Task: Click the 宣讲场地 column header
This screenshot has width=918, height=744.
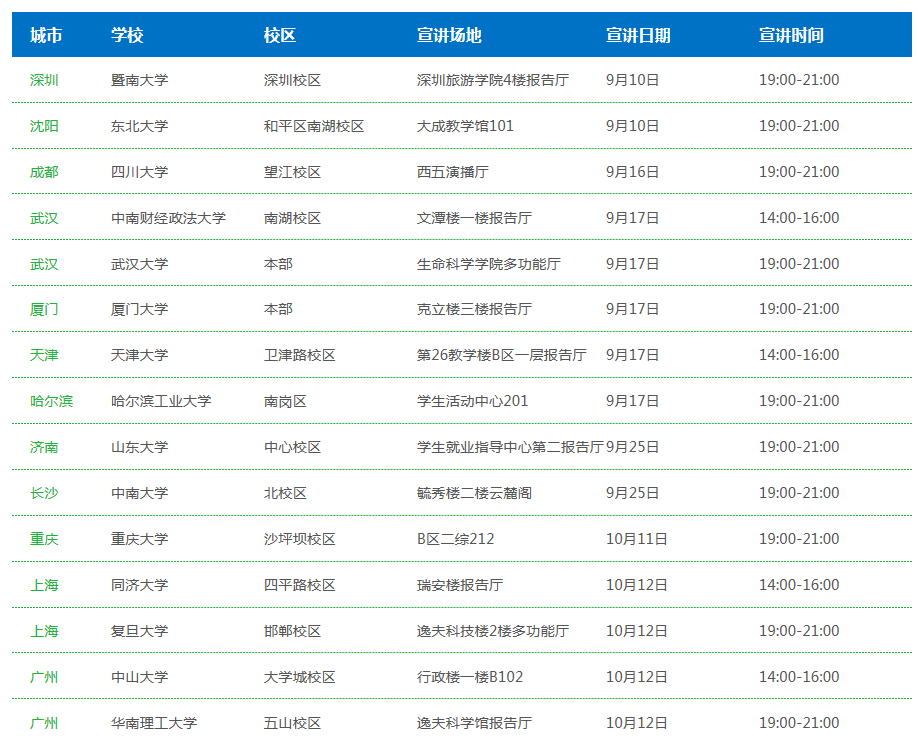Action: pyautogui.click(x=449, y=35)
